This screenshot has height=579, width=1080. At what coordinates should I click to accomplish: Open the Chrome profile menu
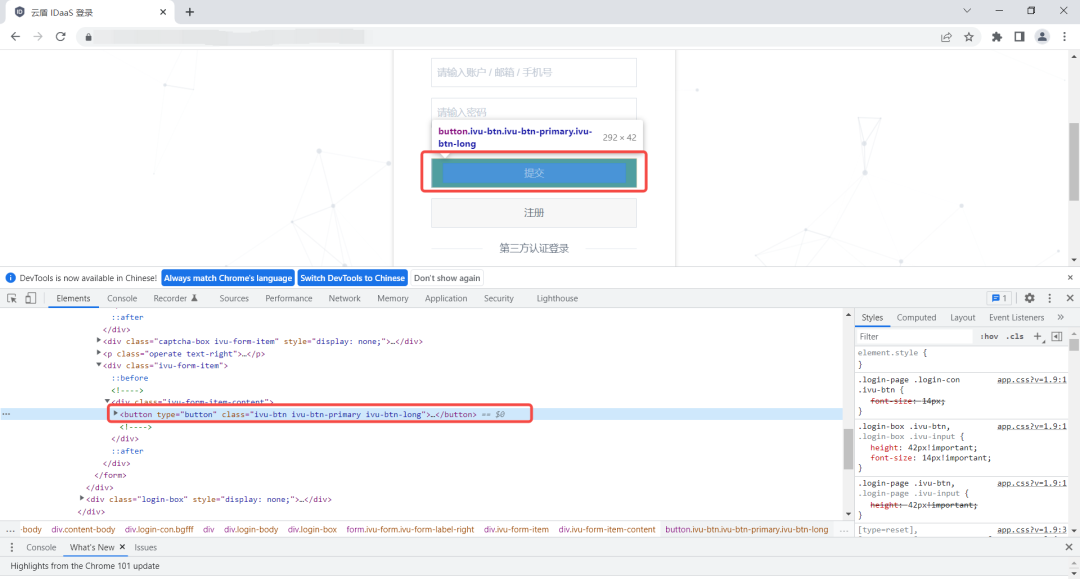click(x=1042, y=37)
